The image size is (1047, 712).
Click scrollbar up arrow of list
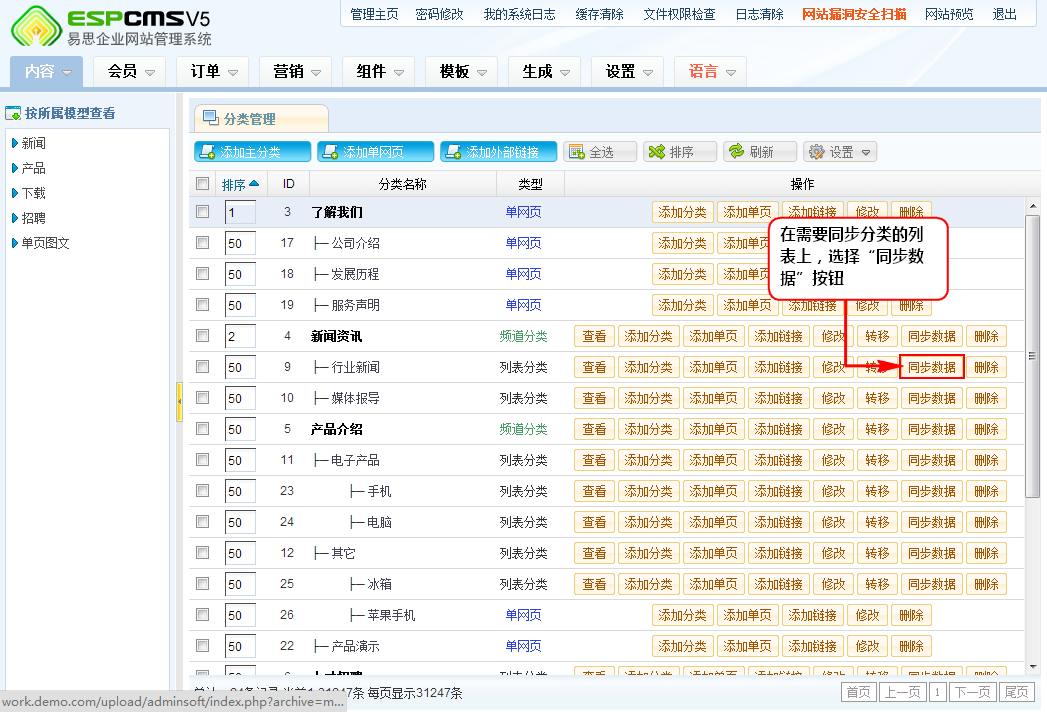[1032, 206]
